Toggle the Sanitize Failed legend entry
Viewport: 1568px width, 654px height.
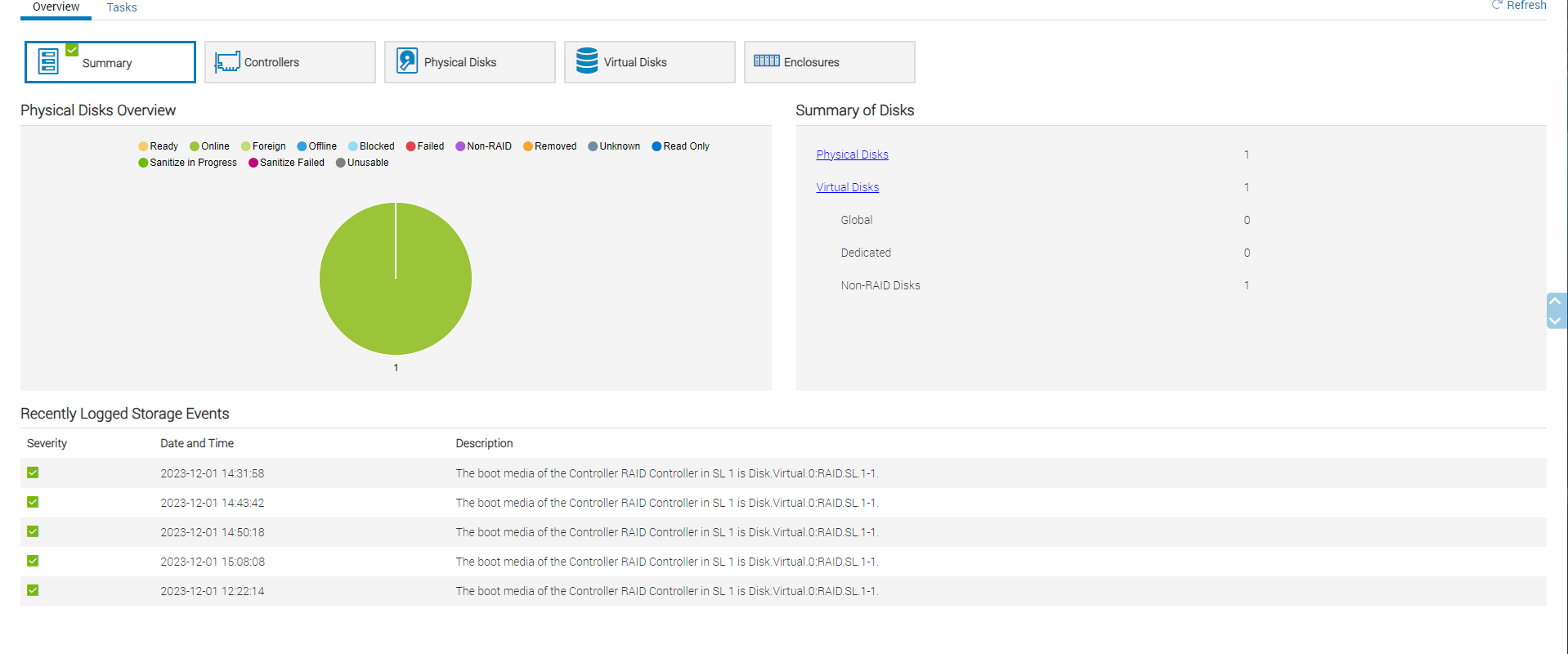[286, 163]
